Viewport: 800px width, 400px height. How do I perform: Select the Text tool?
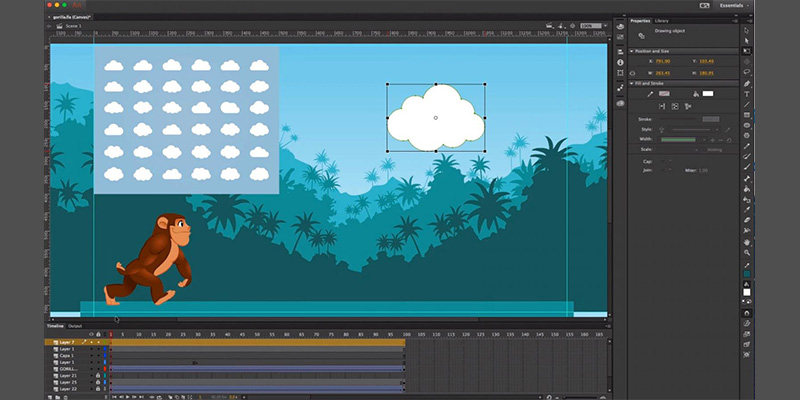(x=746, y=94)
